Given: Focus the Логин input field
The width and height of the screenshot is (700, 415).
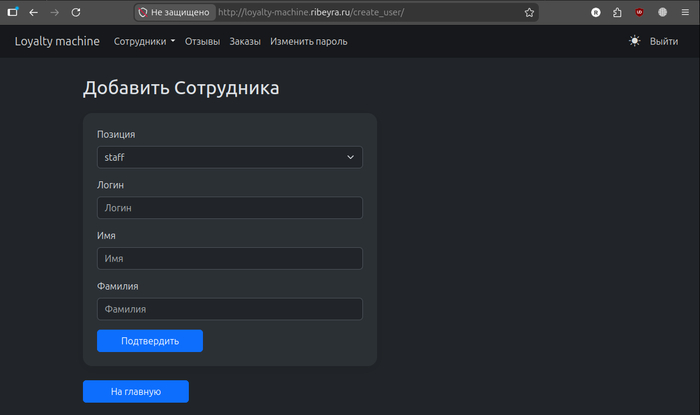Looking at the screenshot, I should point(229,208).
